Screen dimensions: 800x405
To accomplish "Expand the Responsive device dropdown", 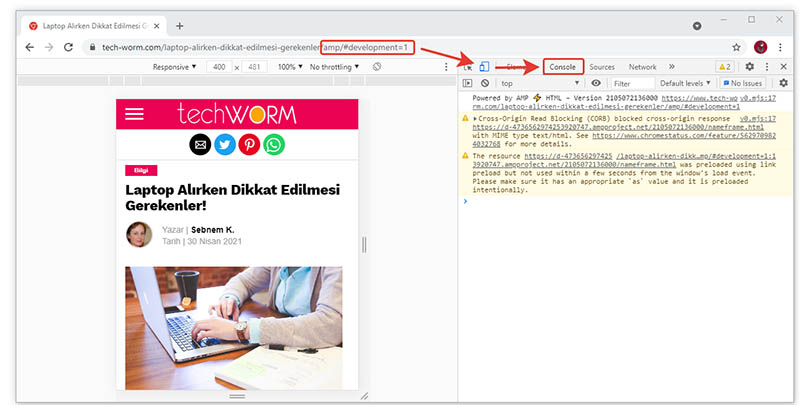I will coord(175,67).
